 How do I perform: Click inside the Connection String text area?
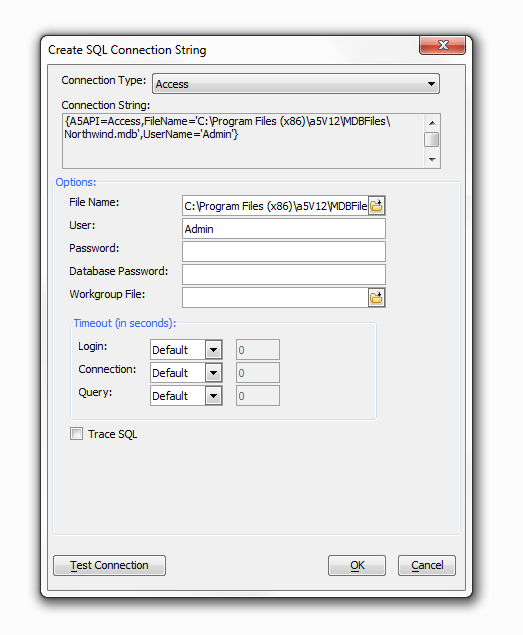(243, 141)
